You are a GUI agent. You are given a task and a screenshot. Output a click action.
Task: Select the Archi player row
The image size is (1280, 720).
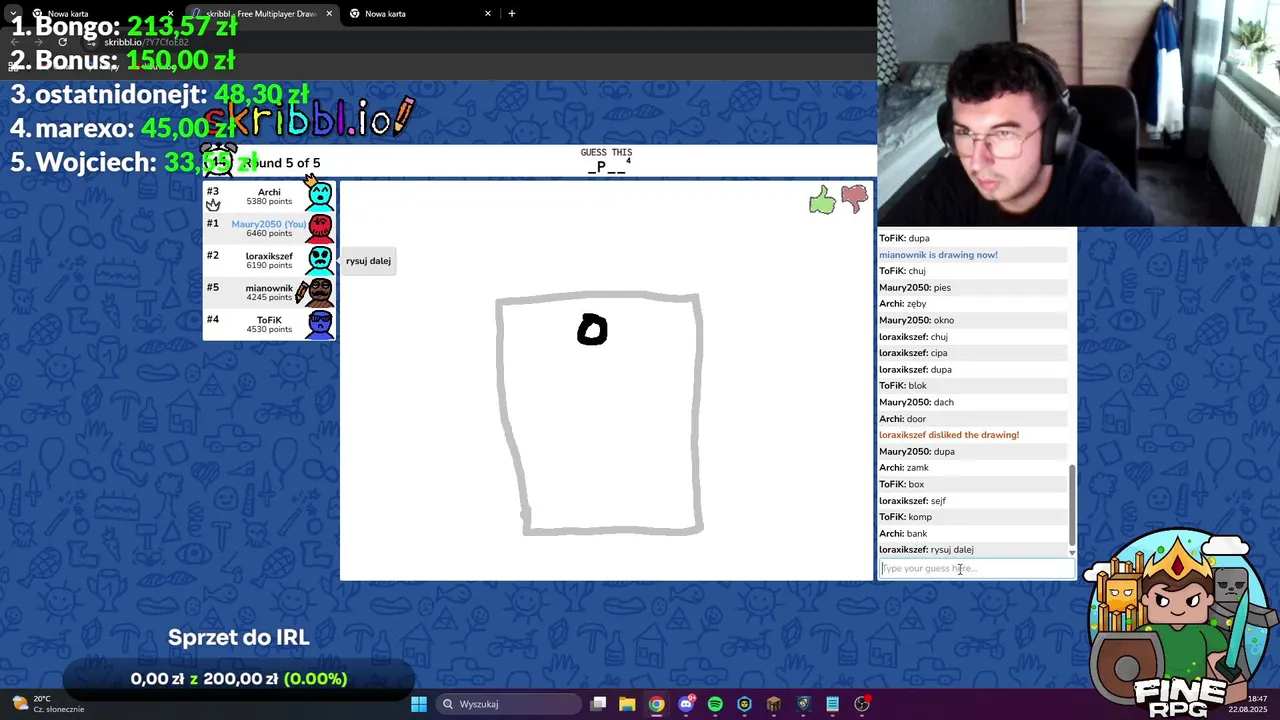269,196
